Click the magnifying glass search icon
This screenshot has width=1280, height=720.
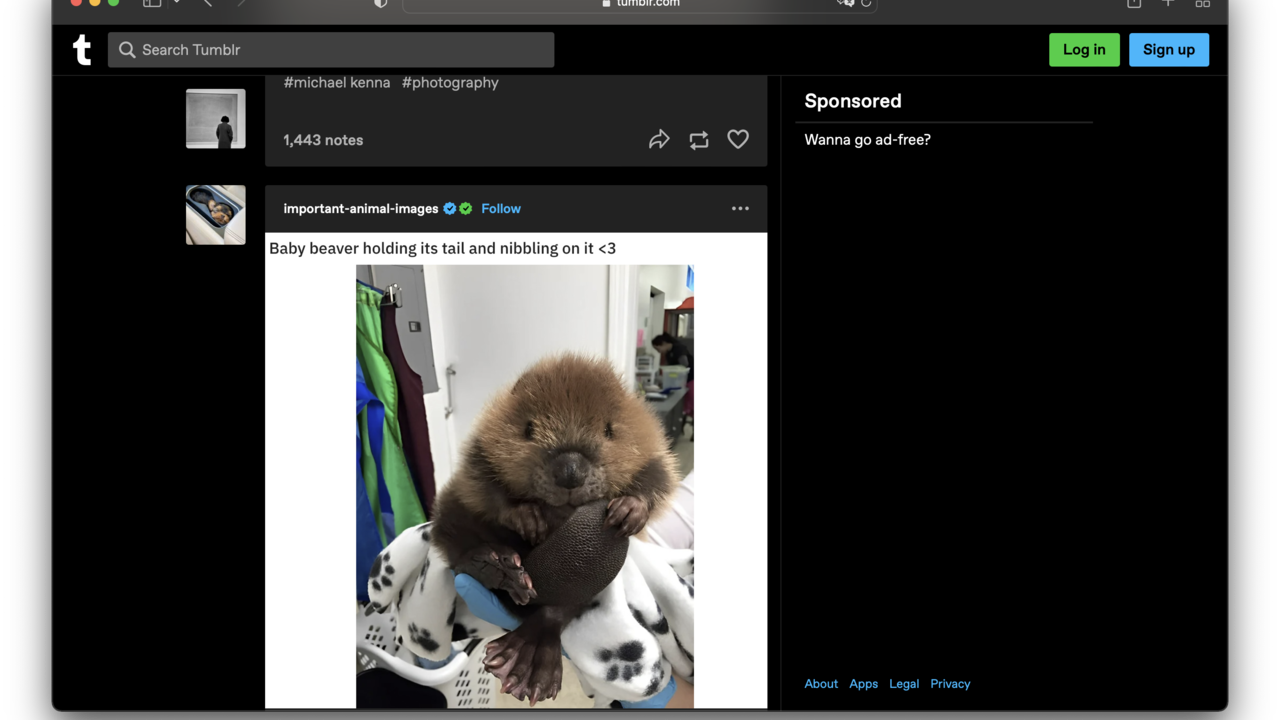127,50
